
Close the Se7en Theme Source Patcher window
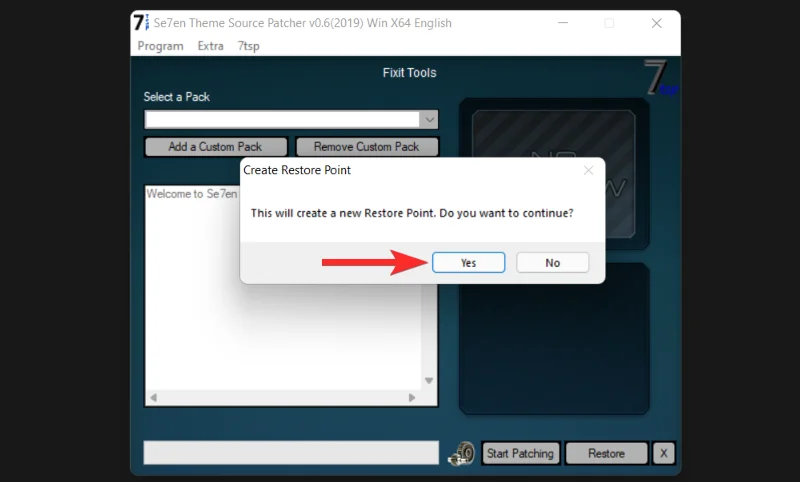[656, 23]
